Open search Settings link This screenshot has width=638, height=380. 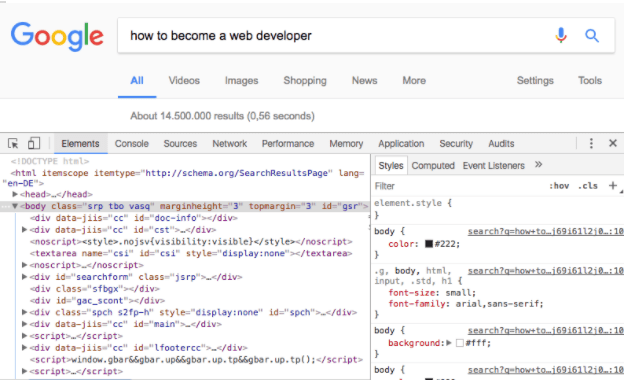coord(535,81)
